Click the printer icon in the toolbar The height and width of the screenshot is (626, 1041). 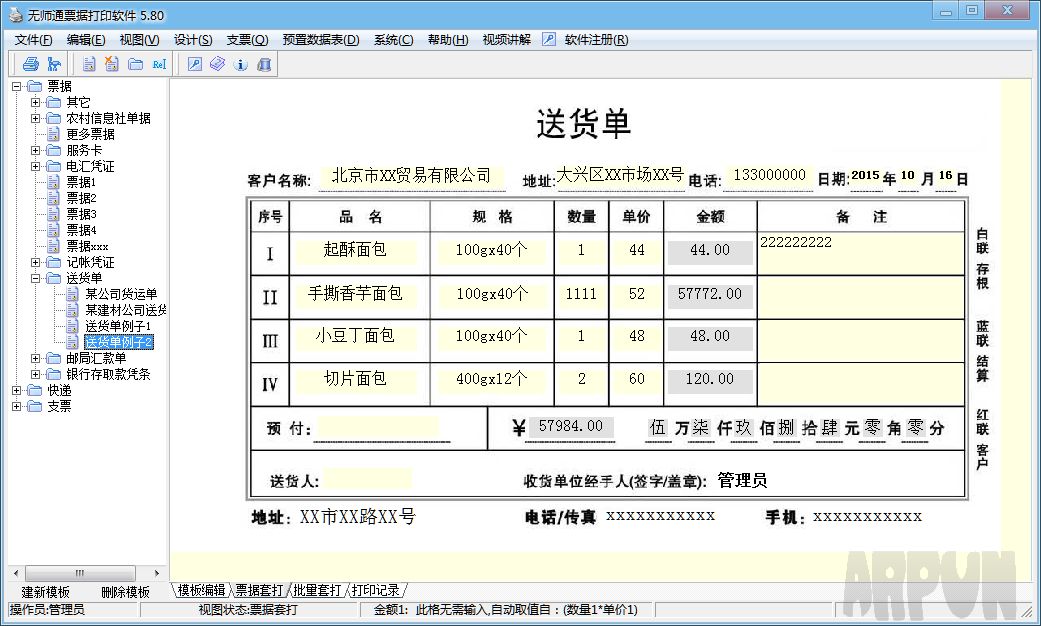tap(30, 65)
